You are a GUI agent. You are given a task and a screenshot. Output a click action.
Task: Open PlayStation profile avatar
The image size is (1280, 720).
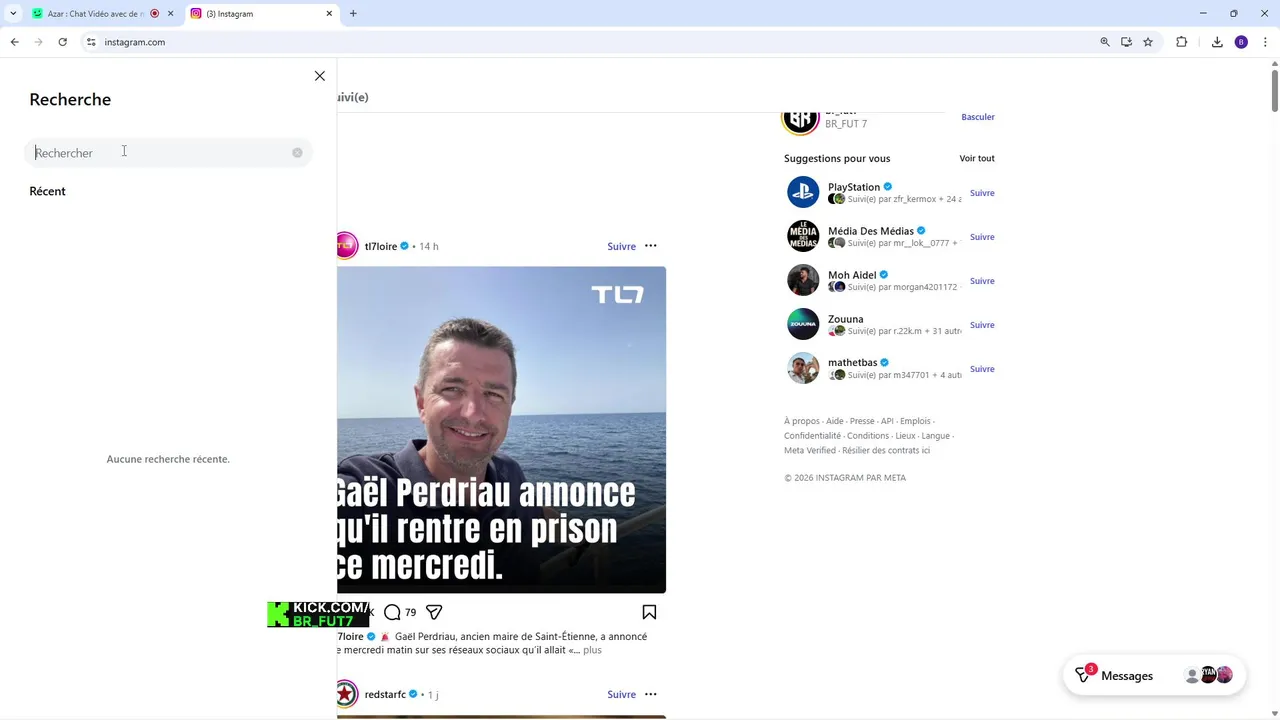click(x=803, y=192)
